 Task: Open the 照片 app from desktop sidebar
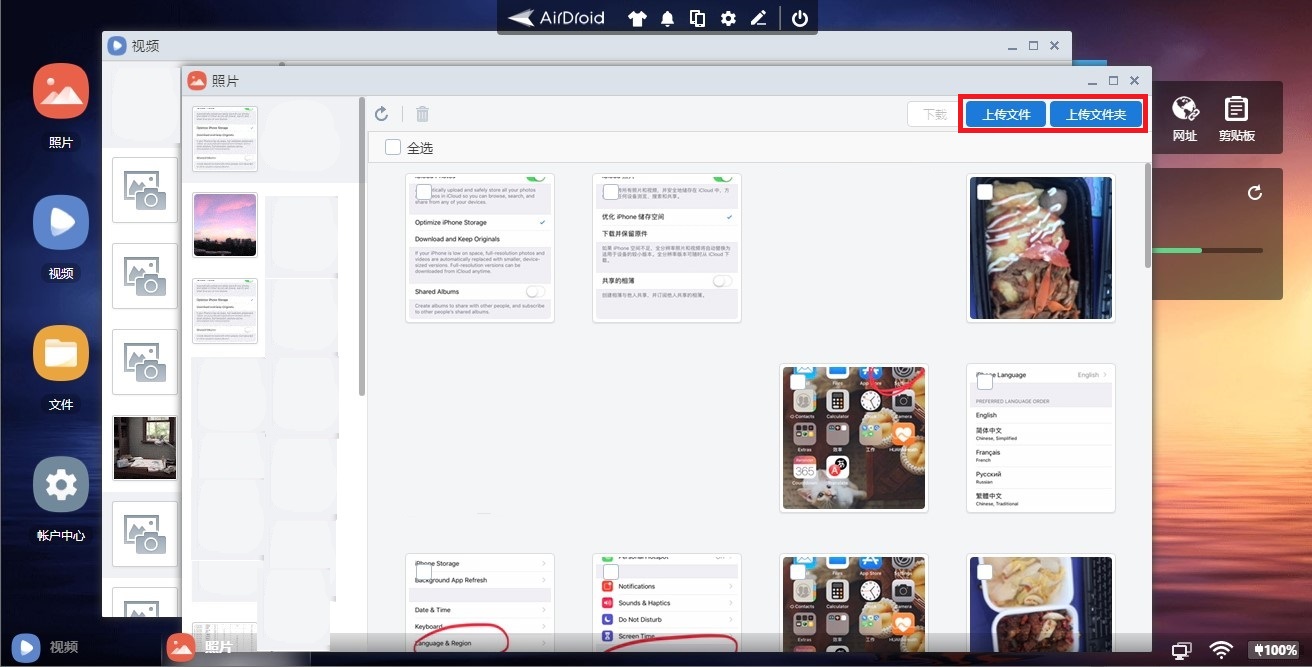tap(61, 92)
